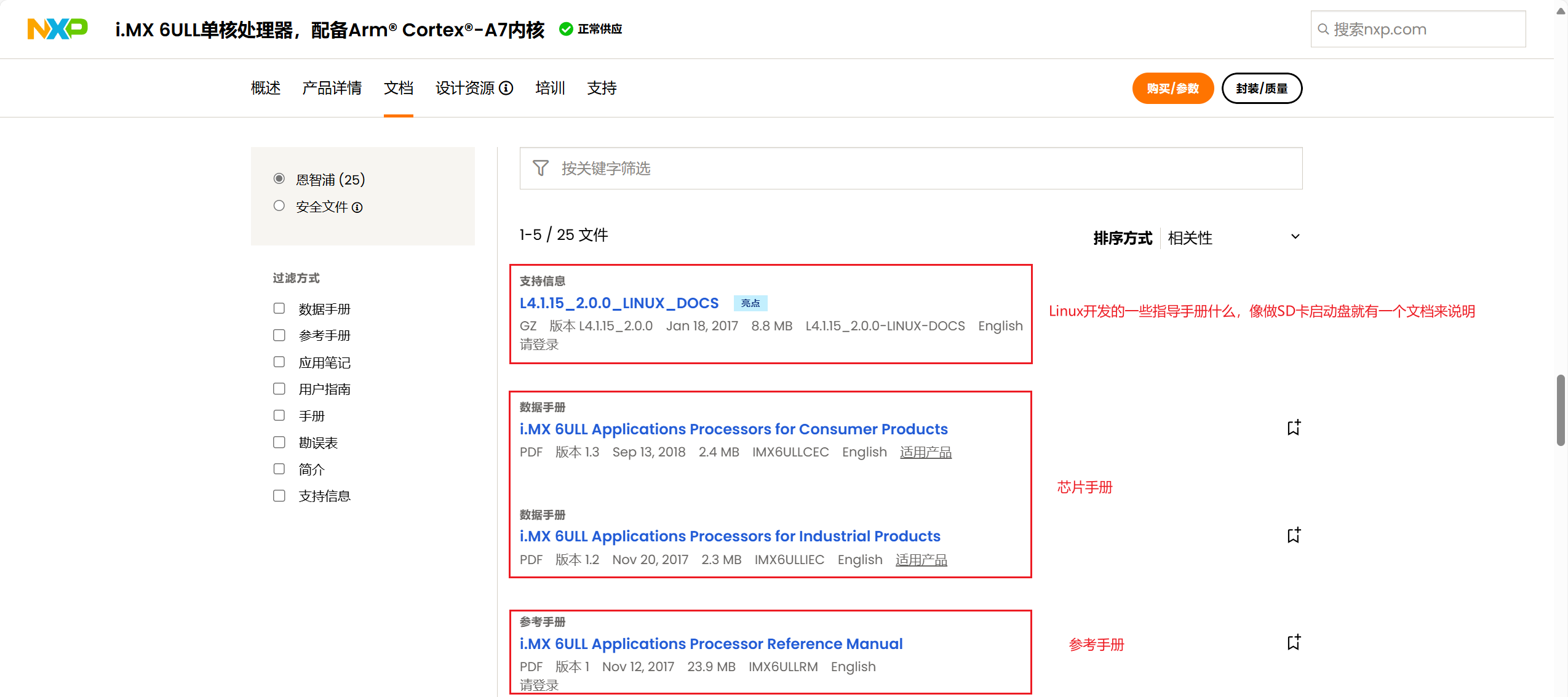Click the search magnifier icon

[1323, 29]
